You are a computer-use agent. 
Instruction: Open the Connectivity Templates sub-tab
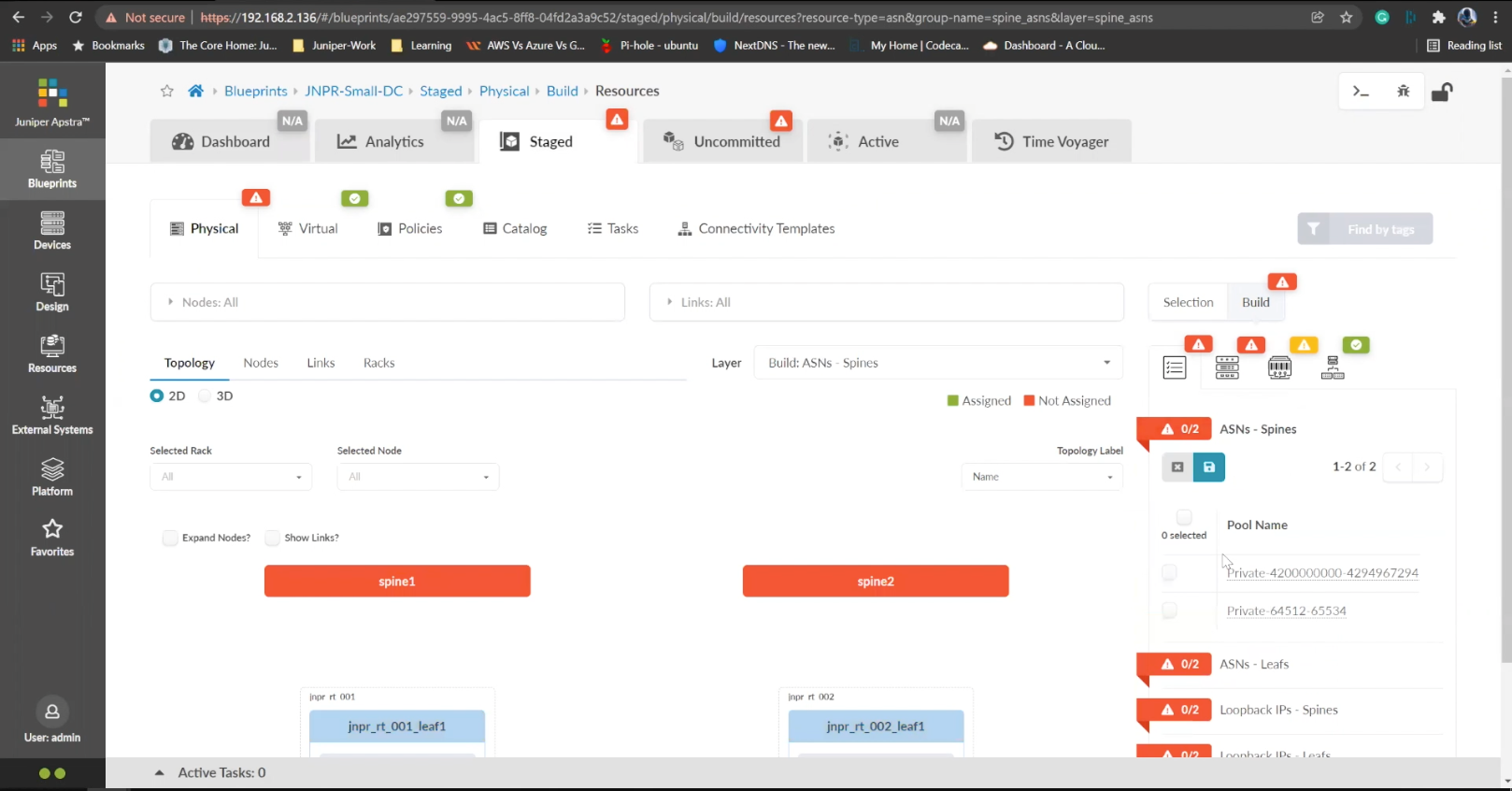(756, 228)
